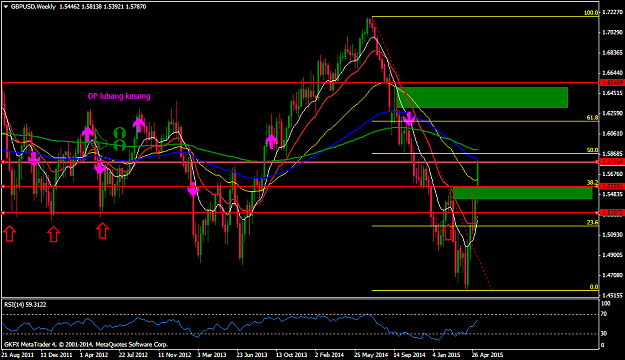The image size is (625, 360).
Task: Click the 1.60610 price scale value
Action: pos(613,134)
